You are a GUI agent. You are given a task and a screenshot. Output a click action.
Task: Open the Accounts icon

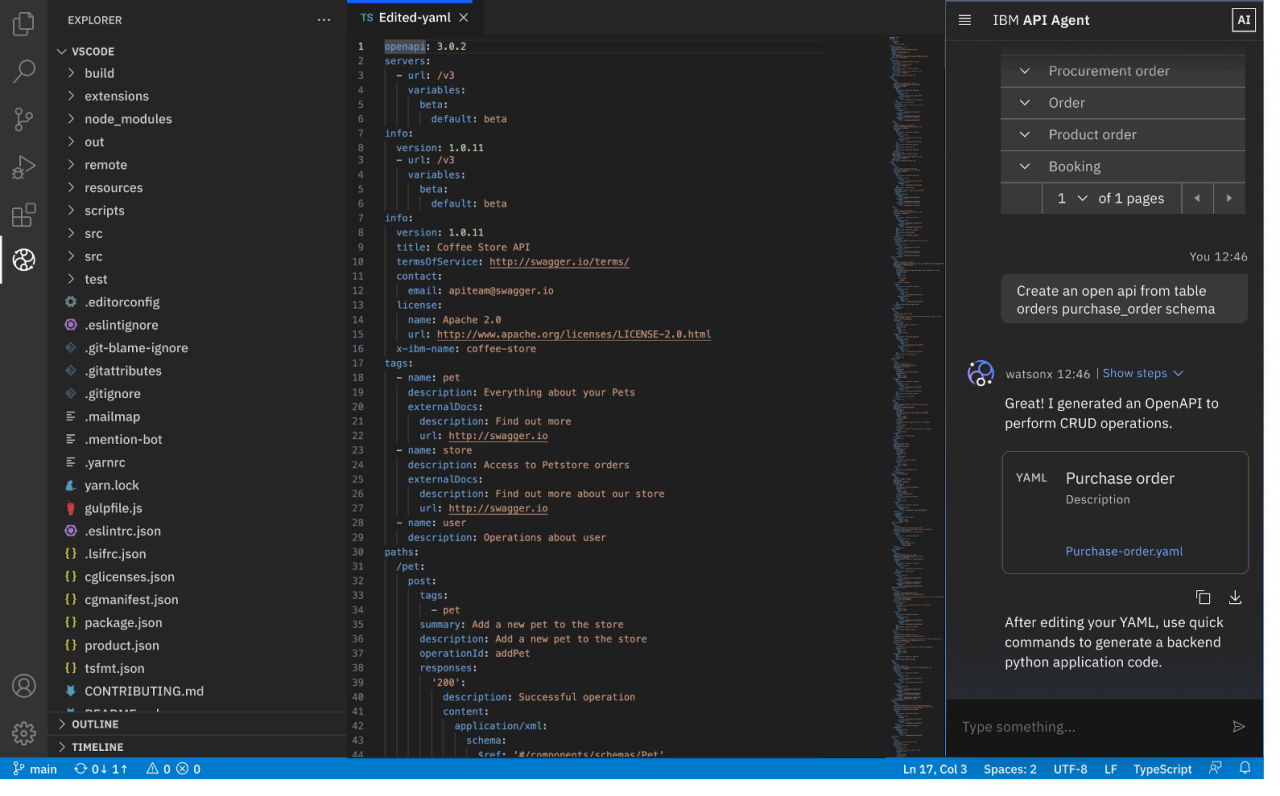point(24,686)
